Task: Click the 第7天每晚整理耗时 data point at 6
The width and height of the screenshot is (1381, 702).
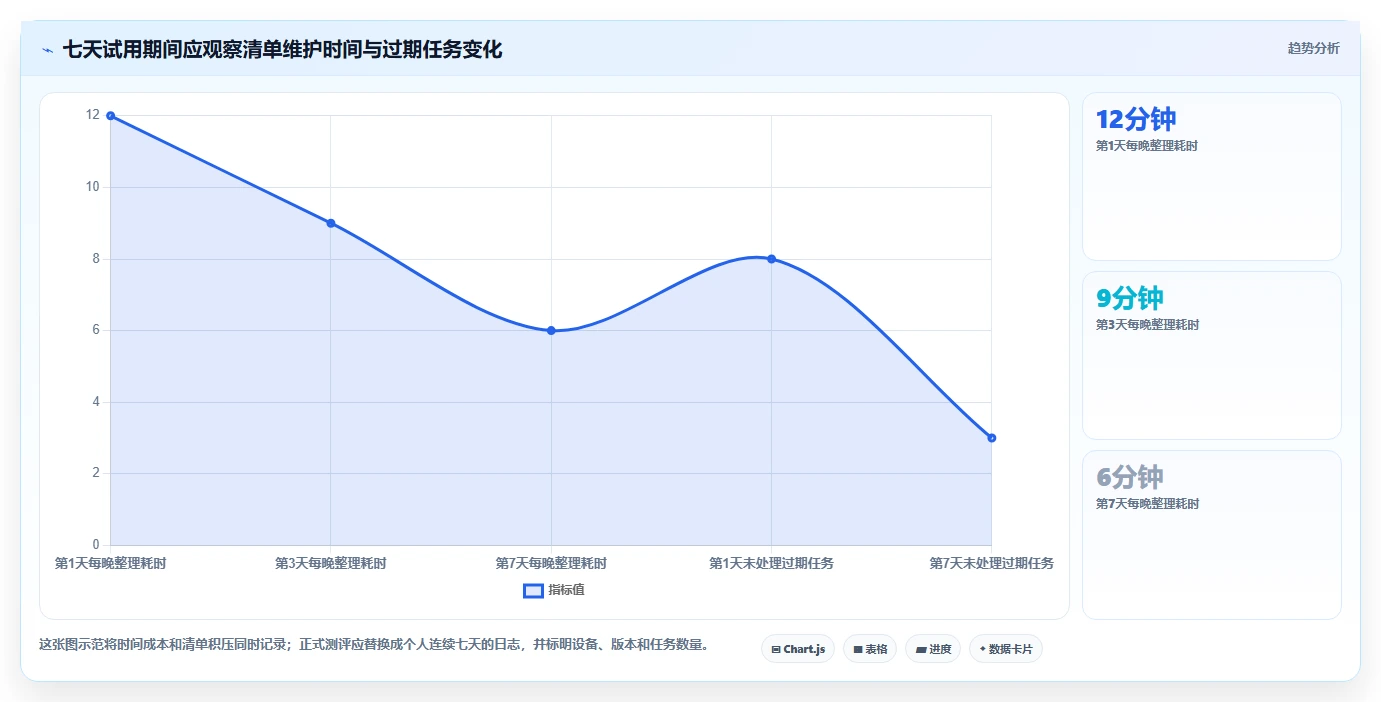Action: 551,331
